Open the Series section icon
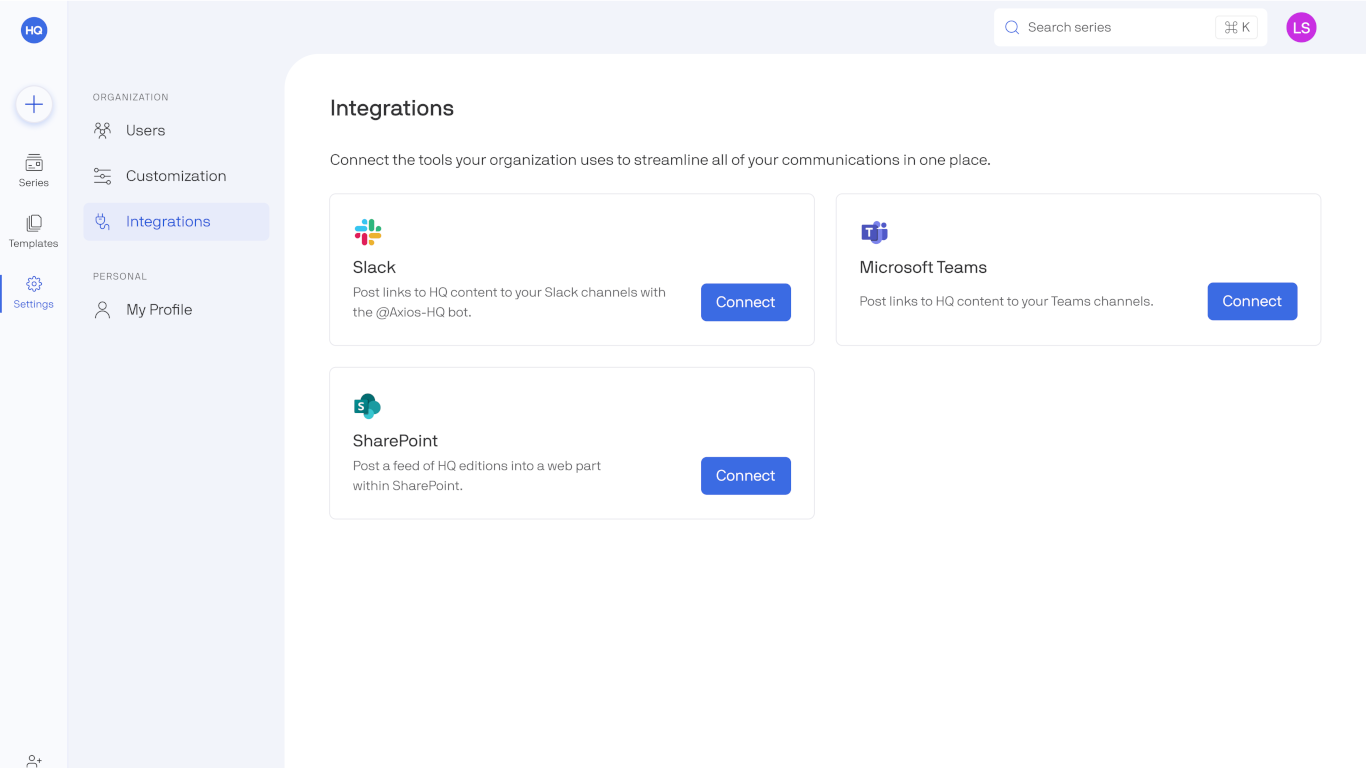Viewport: 1366px width, 768px height. tap(34, 163)
